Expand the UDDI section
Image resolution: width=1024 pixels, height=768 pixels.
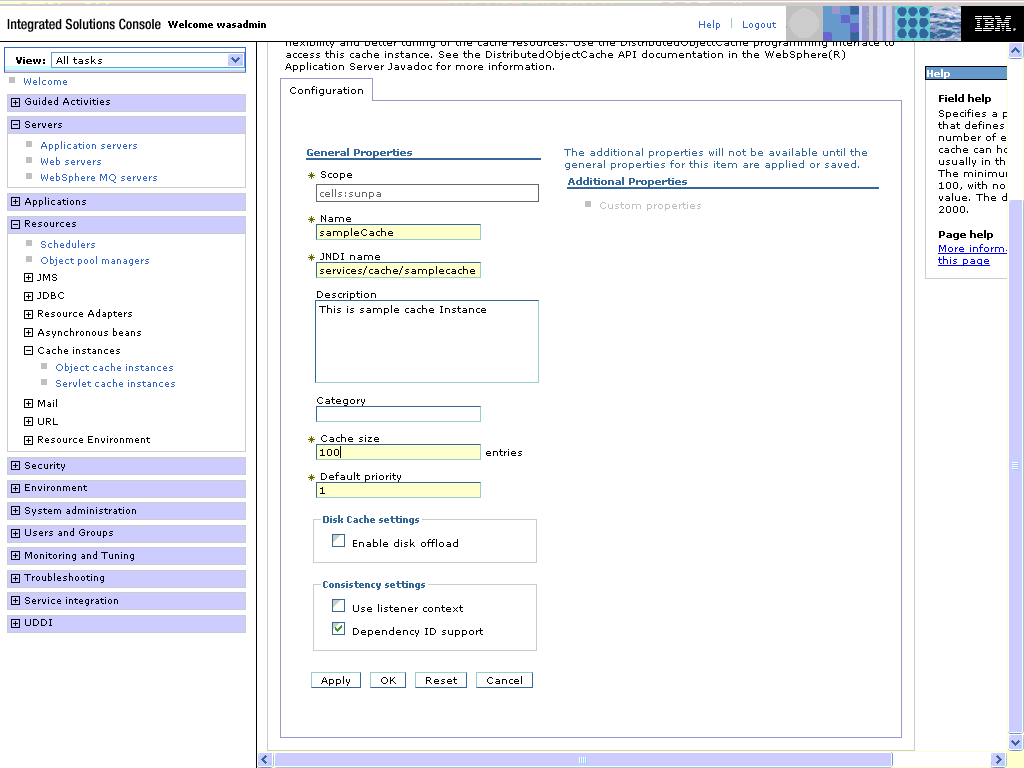(x=16, y=623)
